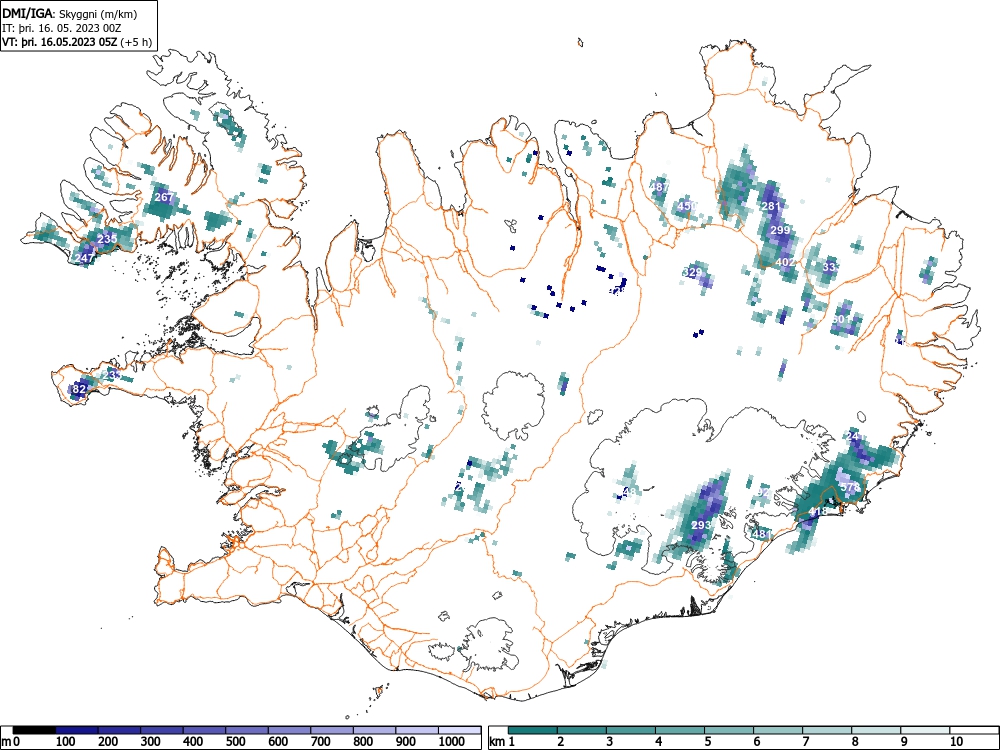Click the '281' visibility value on the map
Screen dimensions: 1000x750
click(x=771, y=206)
